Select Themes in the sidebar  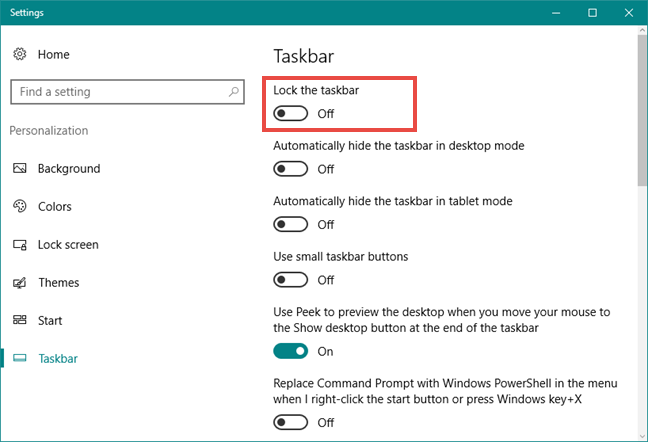coord(59,283)
